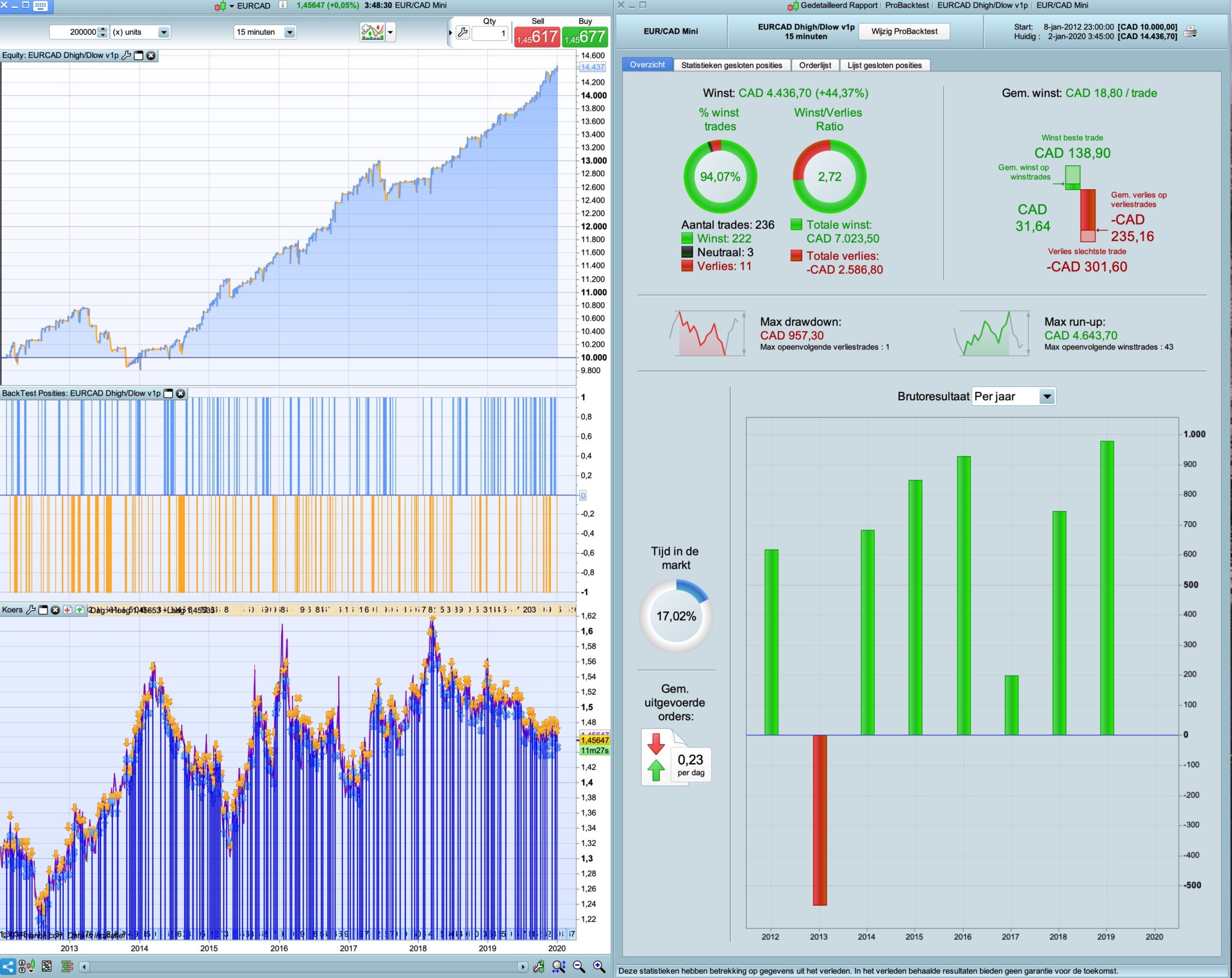The image size is (1232, 978).
Task: Switch to Statistieken gesloten posities tab
Action: pos(731,65)
